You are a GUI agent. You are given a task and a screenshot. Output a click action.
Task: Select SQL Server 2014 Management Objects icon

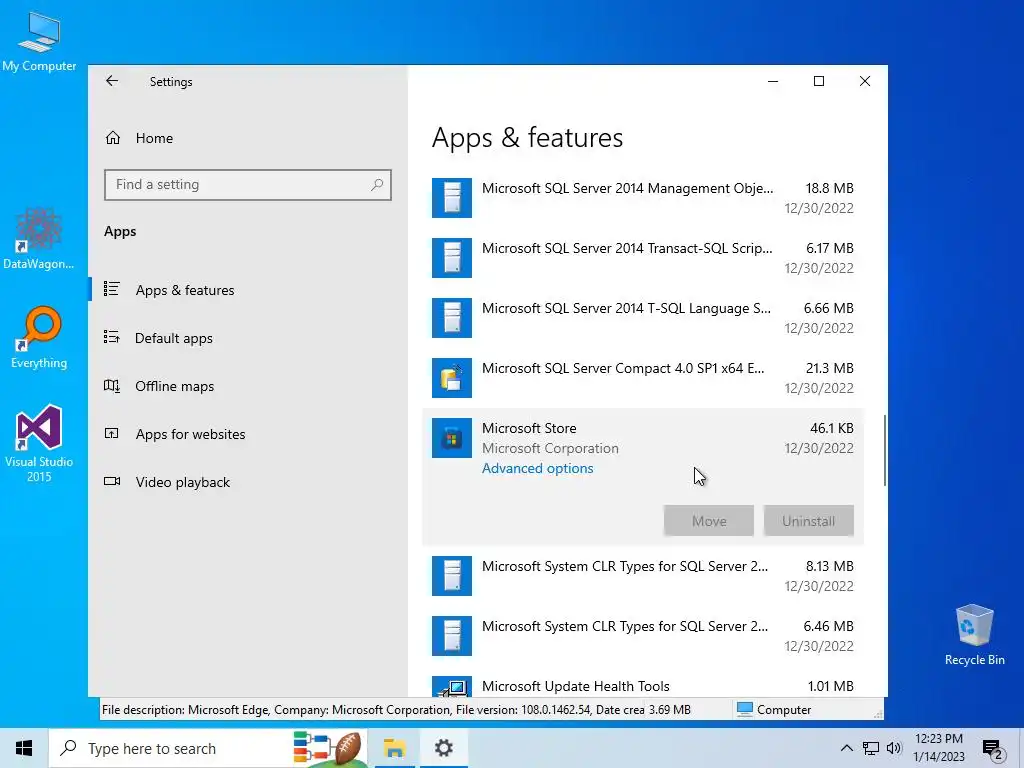(452, 198)
